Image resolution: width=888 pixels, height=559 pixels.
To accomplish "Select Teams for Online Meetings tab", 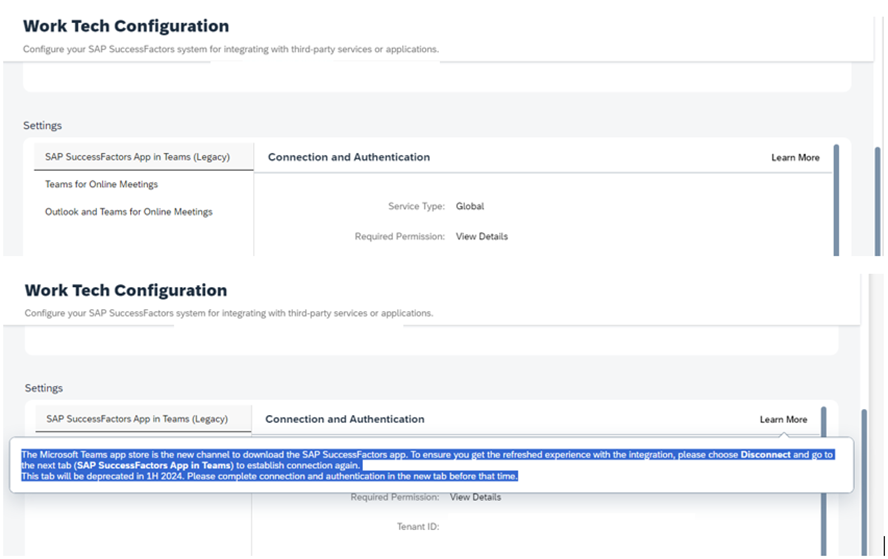I will (101, 184).
